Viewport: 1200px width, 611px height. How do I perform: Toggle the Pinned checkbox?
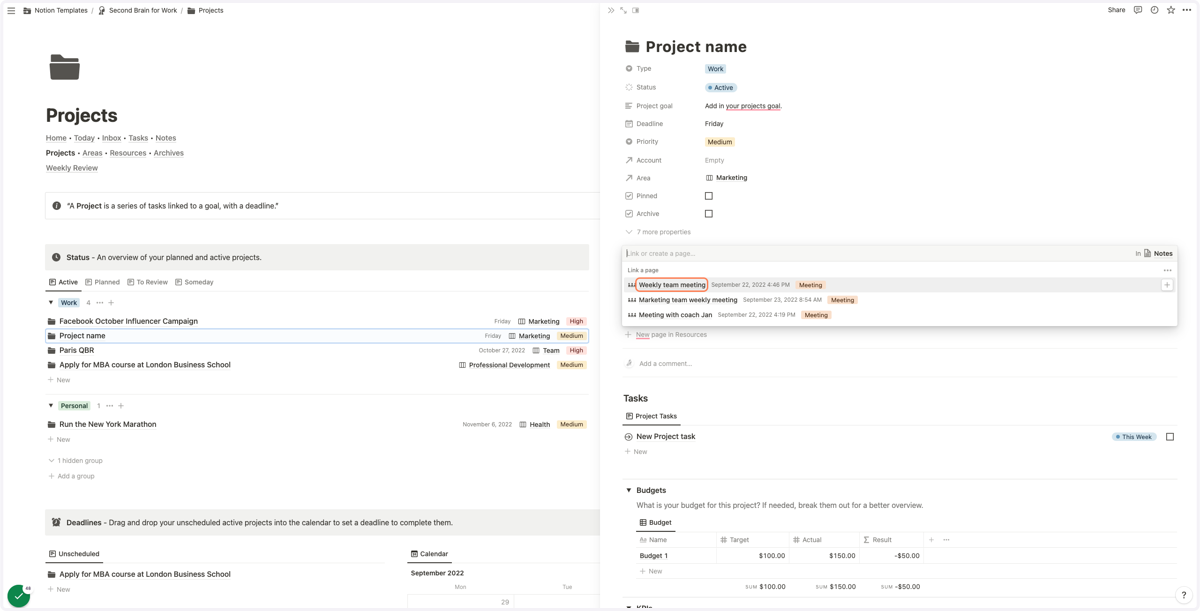tap(709, 196)
